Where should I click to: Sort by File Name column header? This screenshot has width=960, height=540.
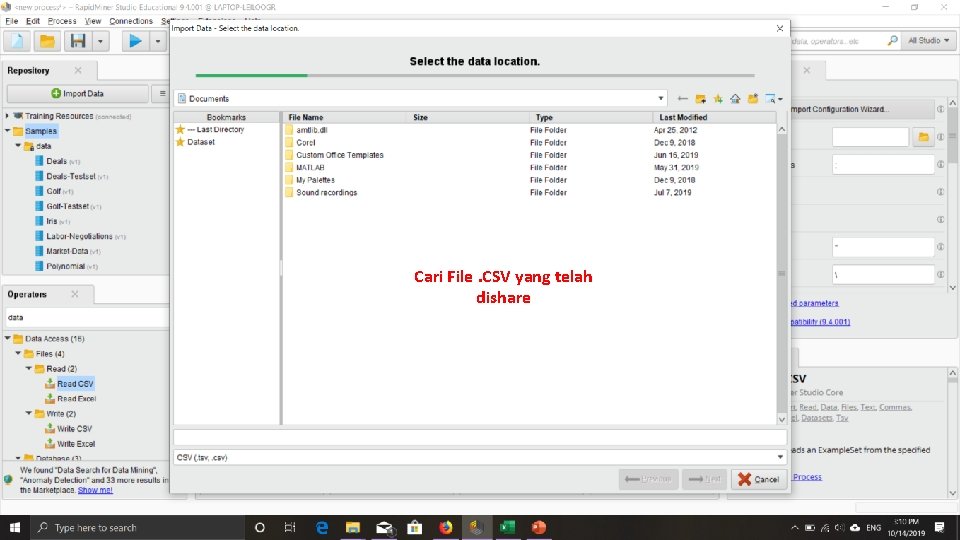pyautogui.click(x=345, y=117)
